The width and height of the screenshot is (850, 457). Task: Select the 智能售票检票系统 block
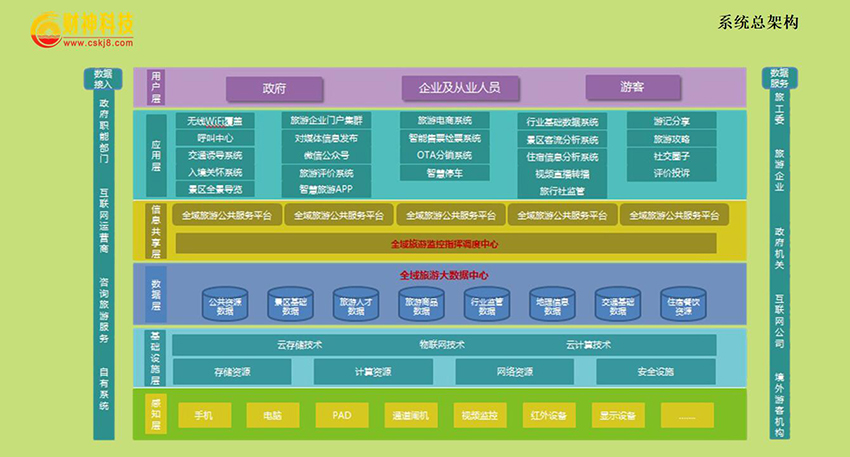[x=445, y=138]
